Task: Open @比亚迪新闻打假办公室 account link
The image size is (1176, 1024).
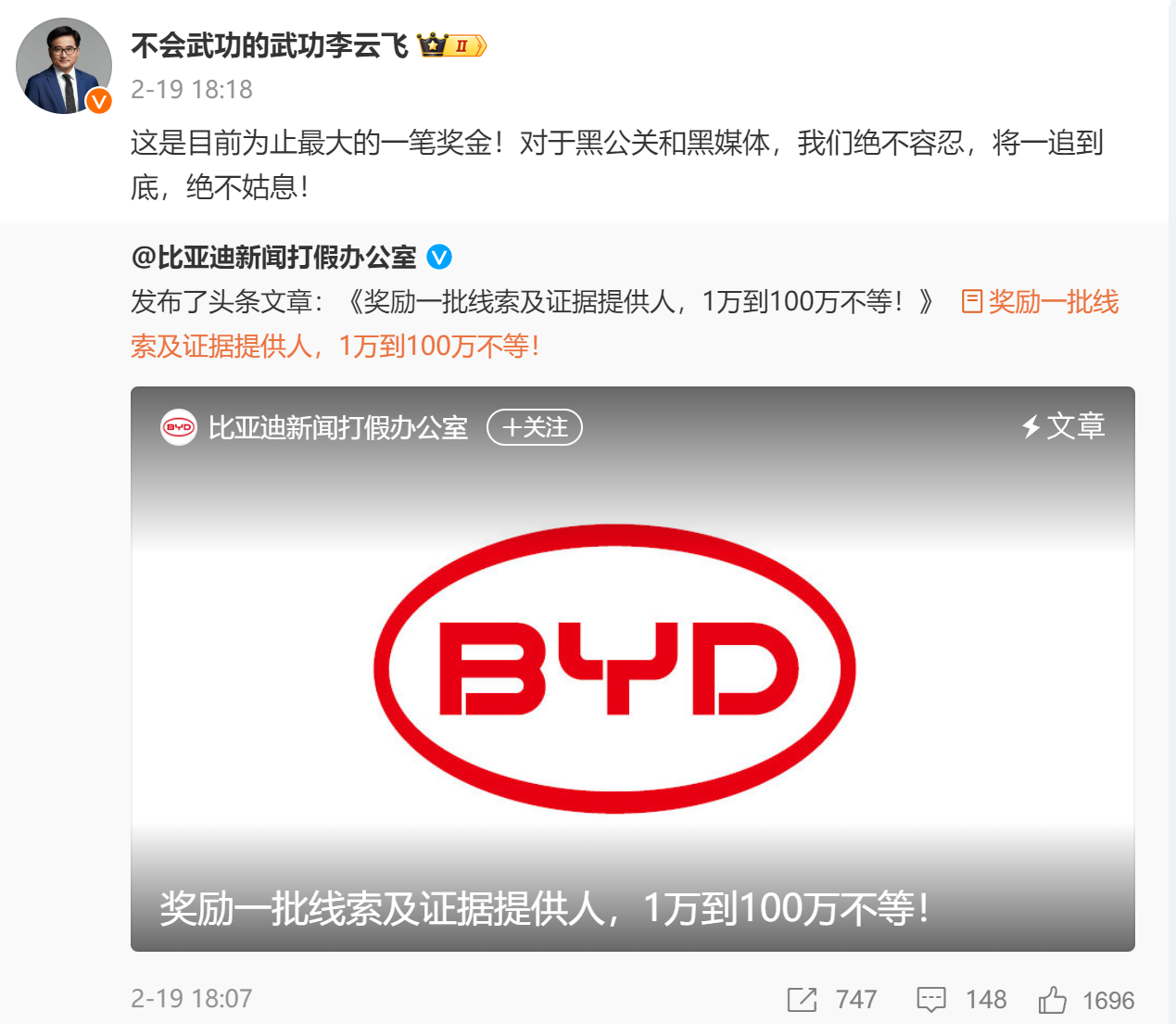Action: 274,257
